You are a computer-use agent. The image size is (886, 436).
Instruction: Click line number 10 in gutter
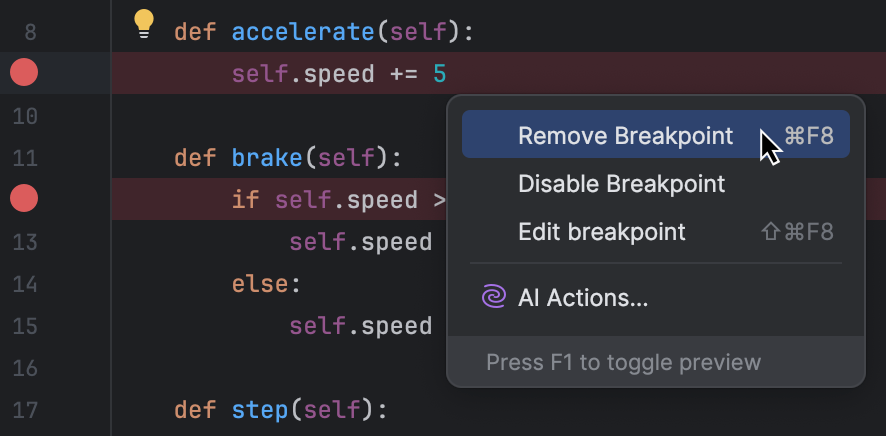(x=26, y=116)
